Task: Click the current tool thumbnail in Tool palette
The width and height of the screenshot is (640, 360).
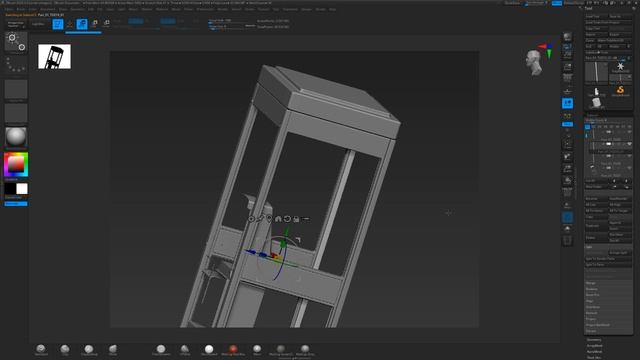Action: [x=596, y=73]
